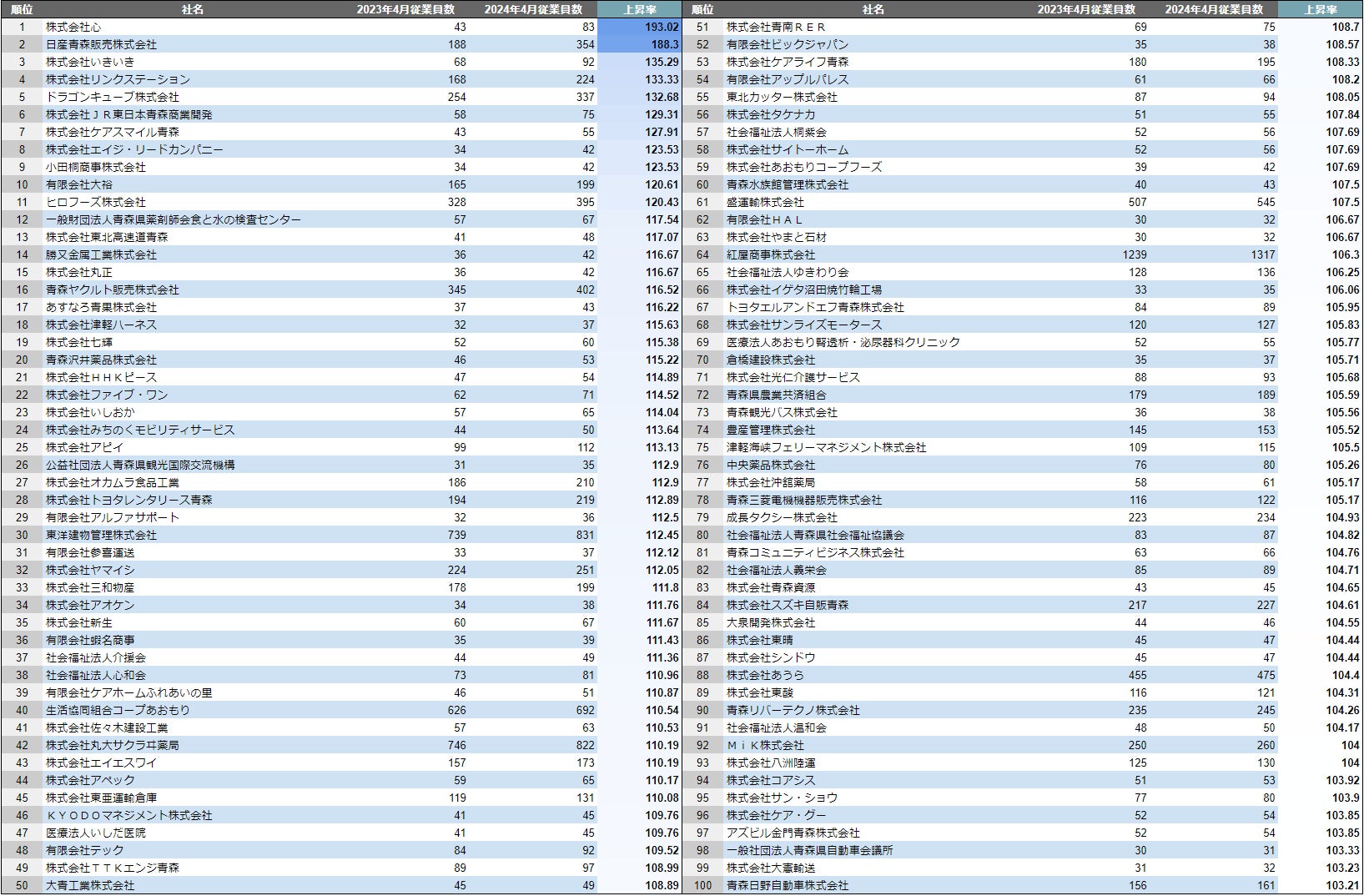Click 株式会社トヨタレンタリース青森
This screenshot has width=1364, height=896.
[129, 500]
